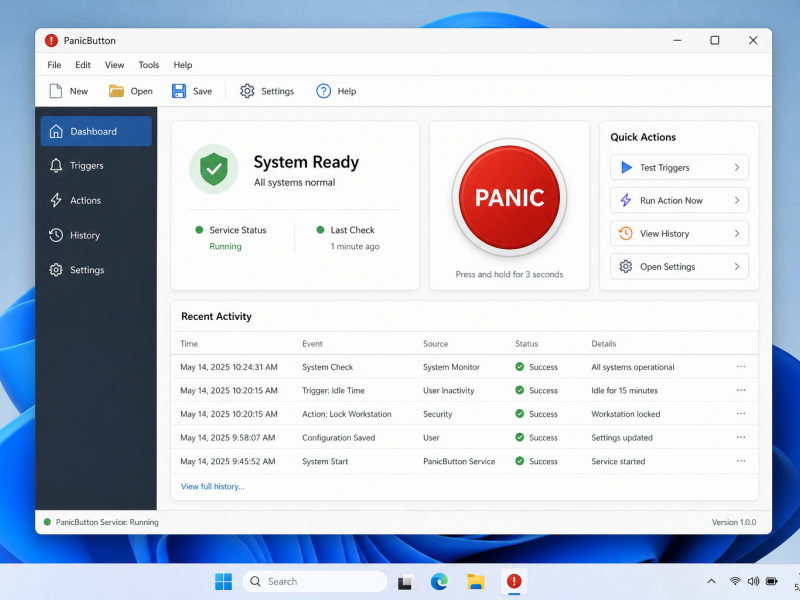800x600 pixels.
Task: Click 'Press and hold for 3 seconds' text
Action: 509,274
